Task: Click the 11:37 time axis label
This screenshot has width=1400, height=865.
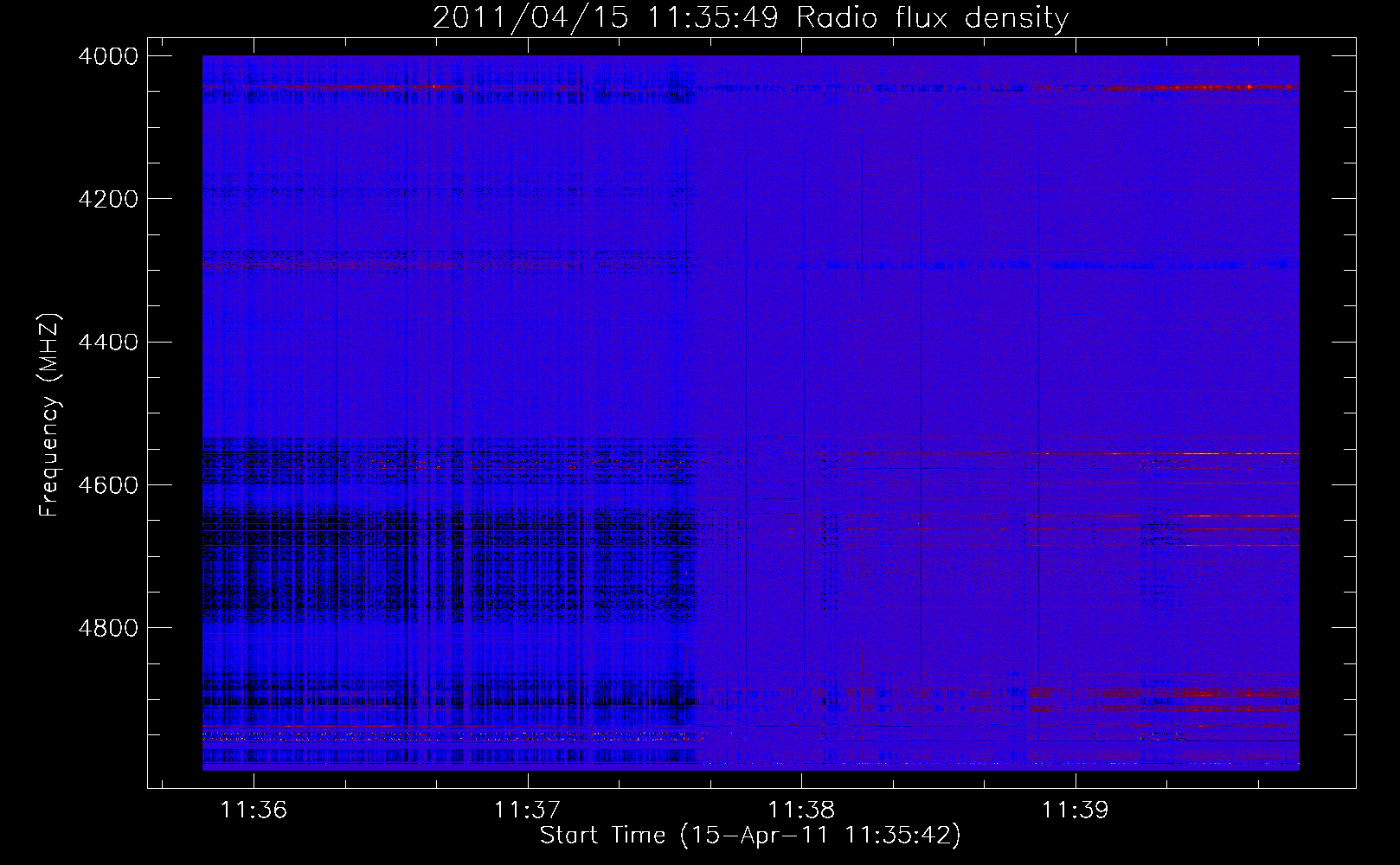Action: click(527, 810)
